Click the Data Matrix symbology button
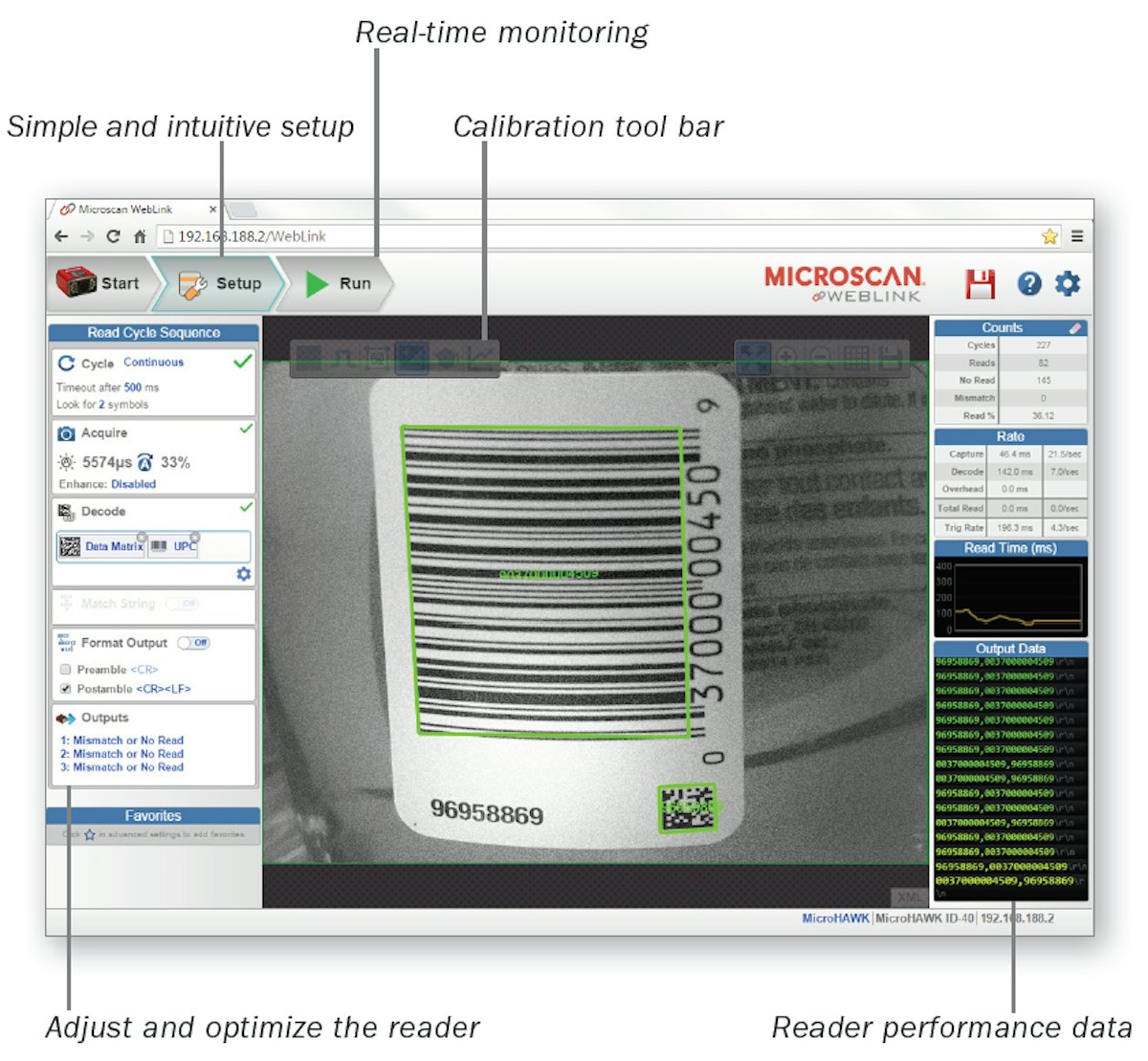The width and height of the screenshot is (1148, 1061). click(x=101, y=546)
